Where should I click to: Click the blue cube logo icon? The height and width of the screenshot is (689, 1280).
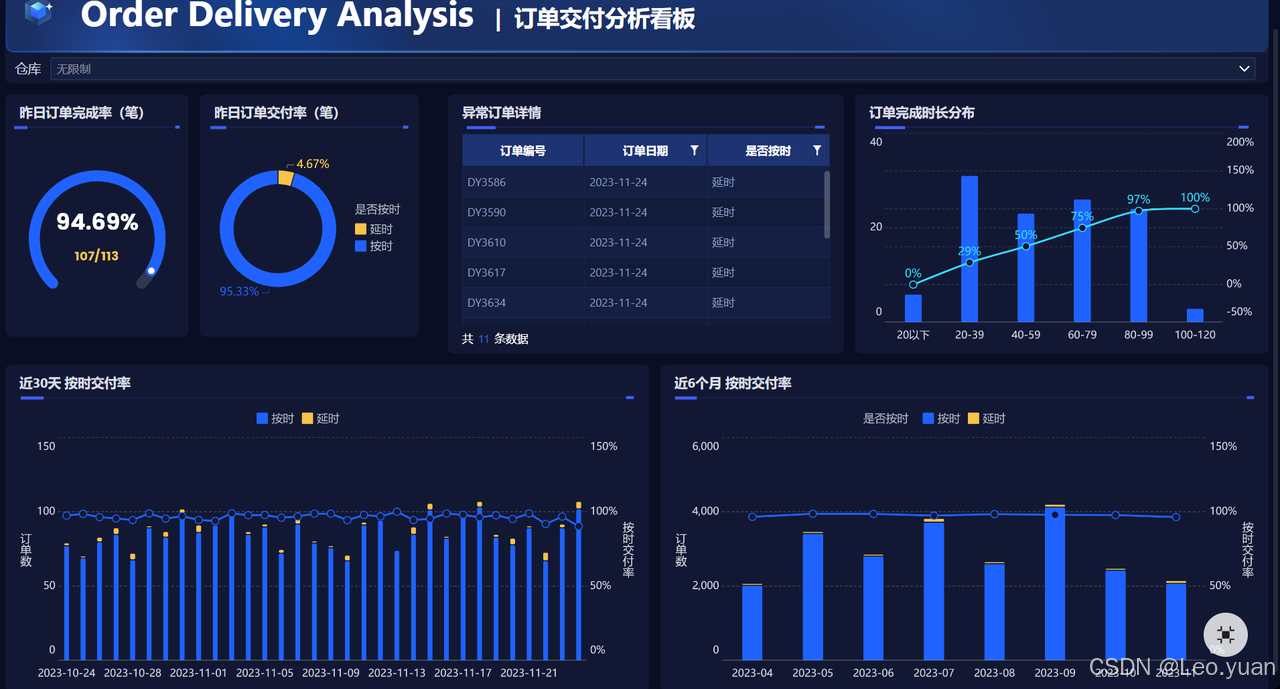pyautogui.click(x=39, y=12)
